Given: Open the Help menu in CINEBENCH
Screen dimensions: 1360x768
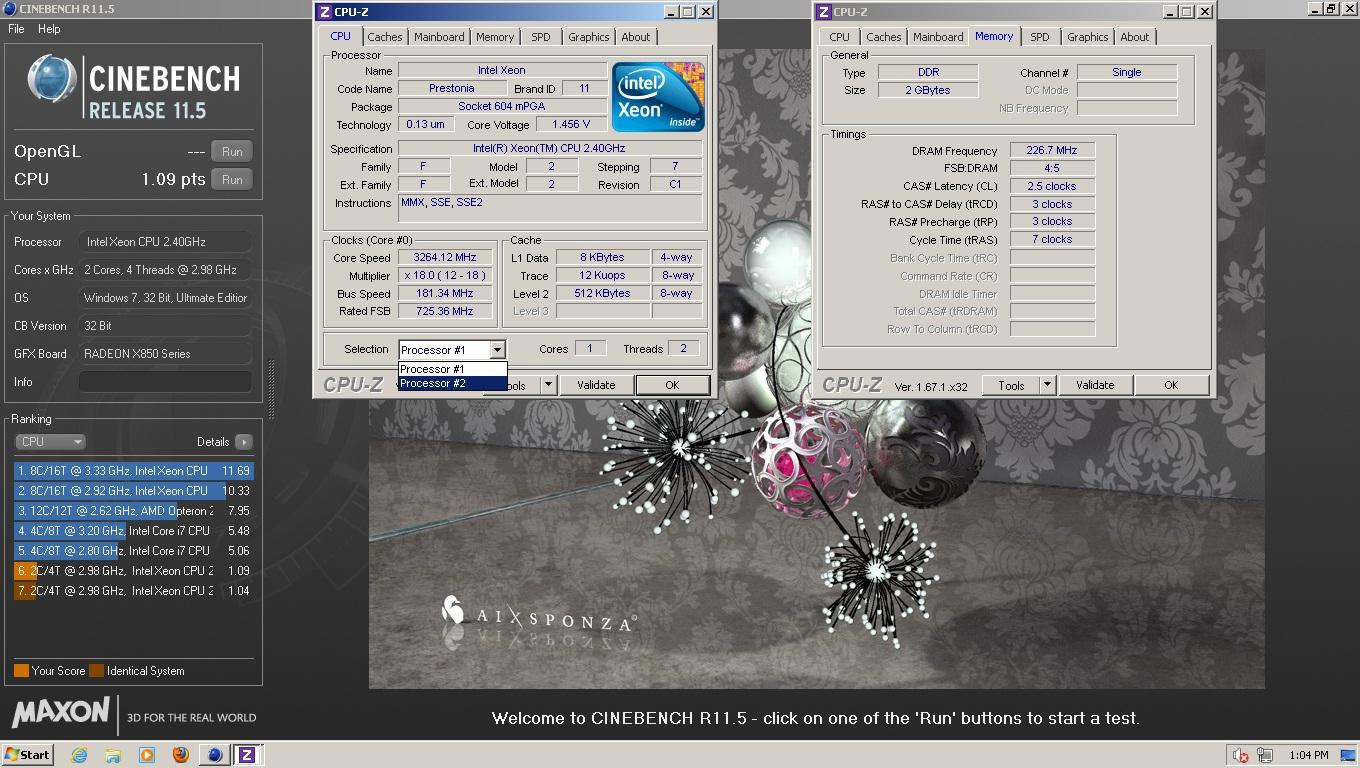Looking at the screenshot, I should point(49,29).
